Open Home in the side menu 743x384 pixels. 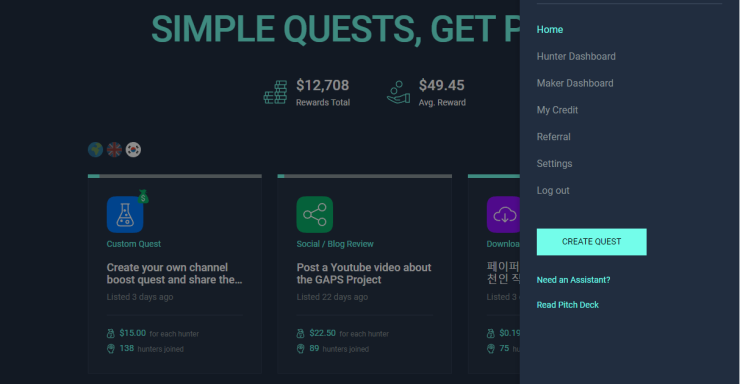[x=550, y=29]
